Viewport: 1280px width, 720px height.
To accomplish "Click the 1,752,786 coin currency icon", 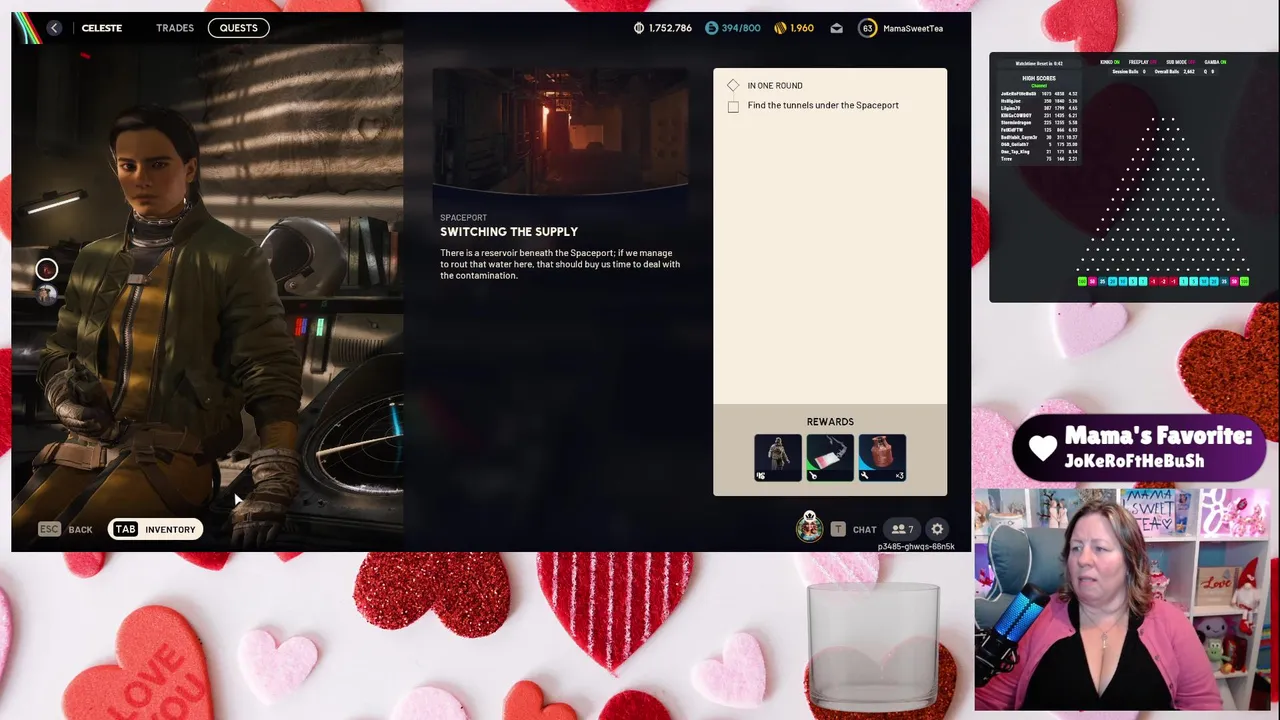I will [x=639, y=28].
